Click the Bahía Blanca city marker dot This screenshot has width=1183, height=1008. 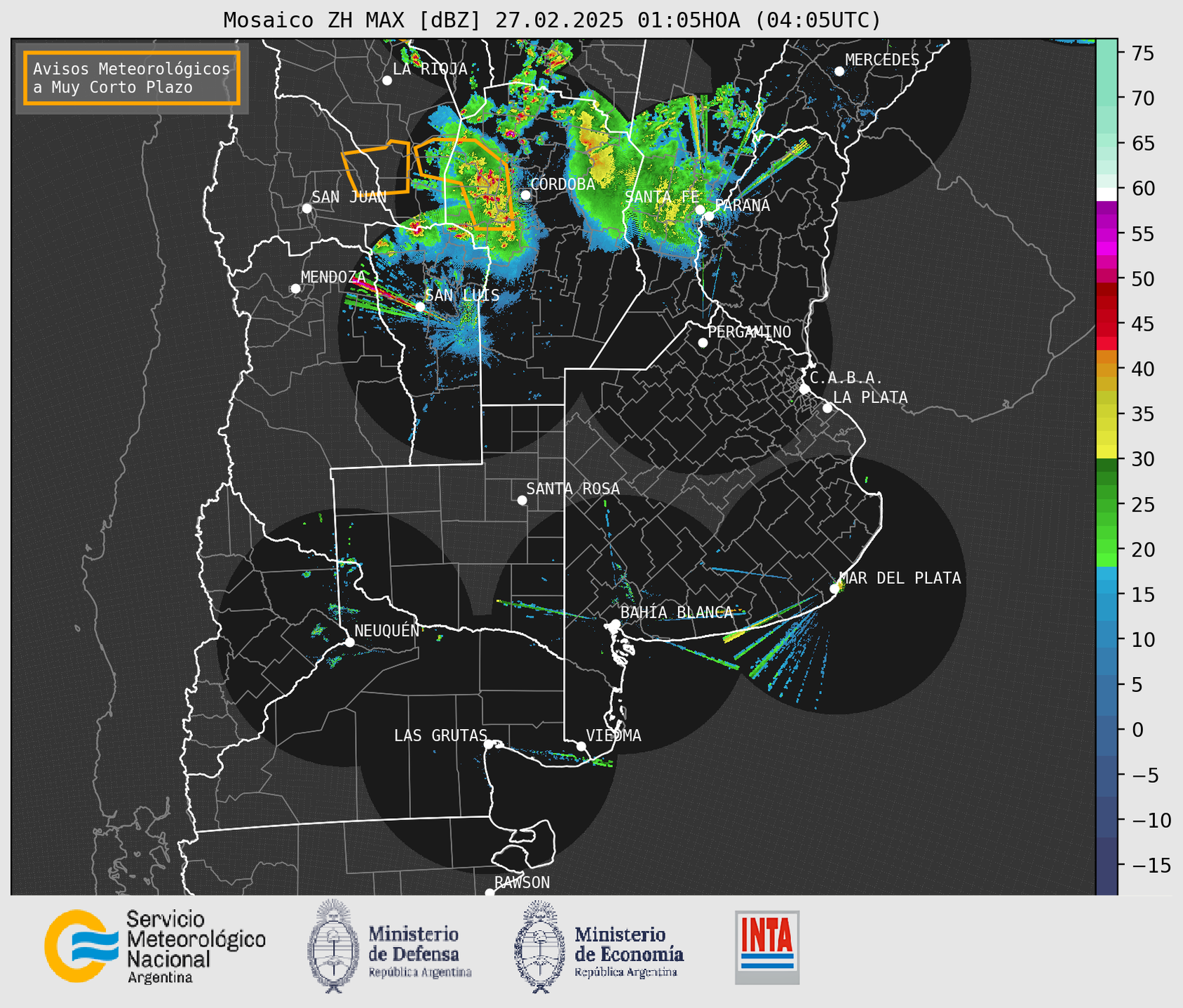615,624
